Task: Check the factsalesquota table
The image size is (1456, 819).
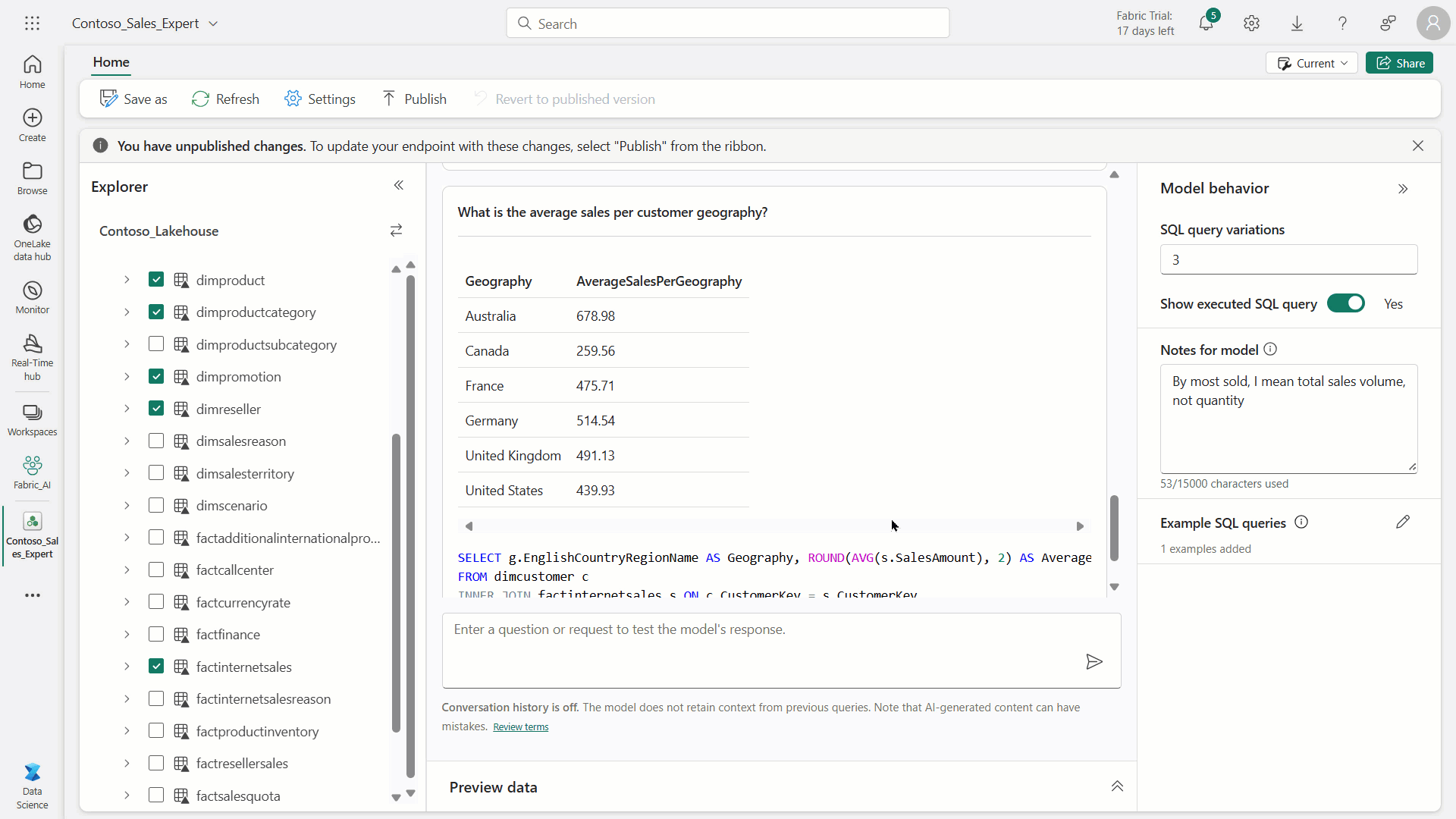Action: coord(156,795)
